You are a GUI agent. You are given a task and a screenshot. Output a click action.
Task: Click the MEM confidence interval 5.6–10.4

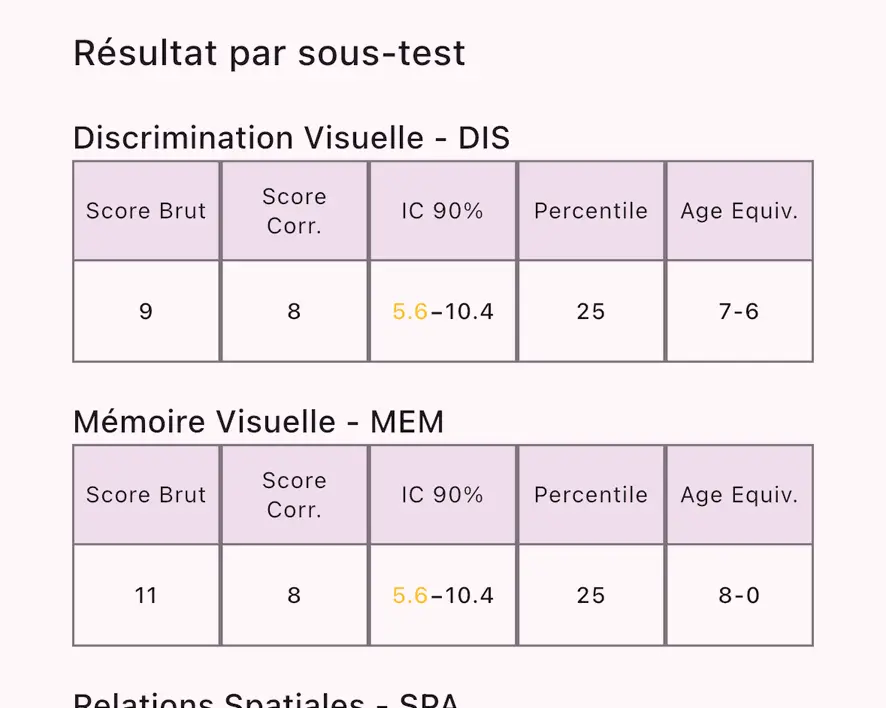pos(443,596)
